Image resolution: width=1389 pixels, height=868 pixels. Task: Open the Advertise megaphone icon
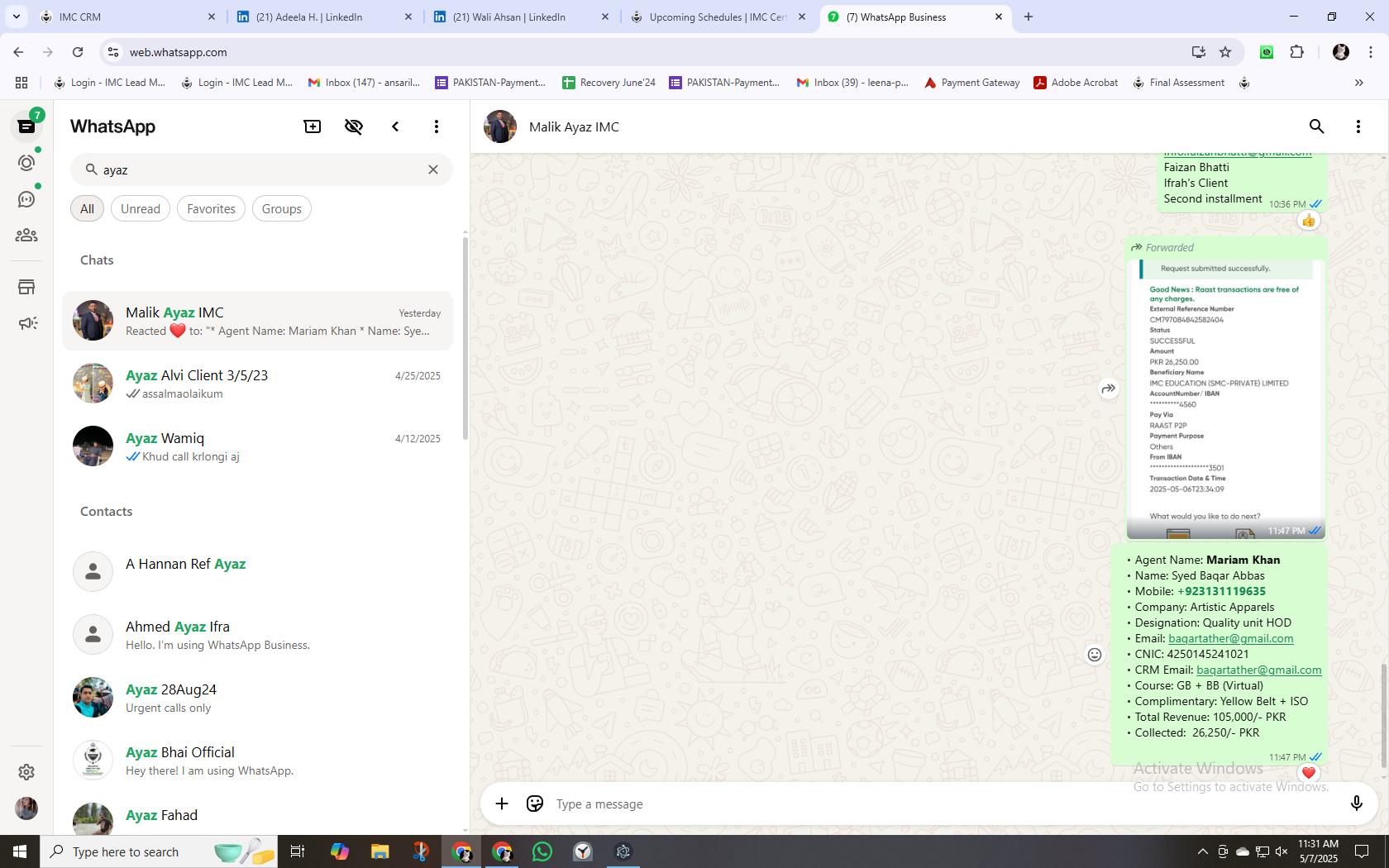26,323
